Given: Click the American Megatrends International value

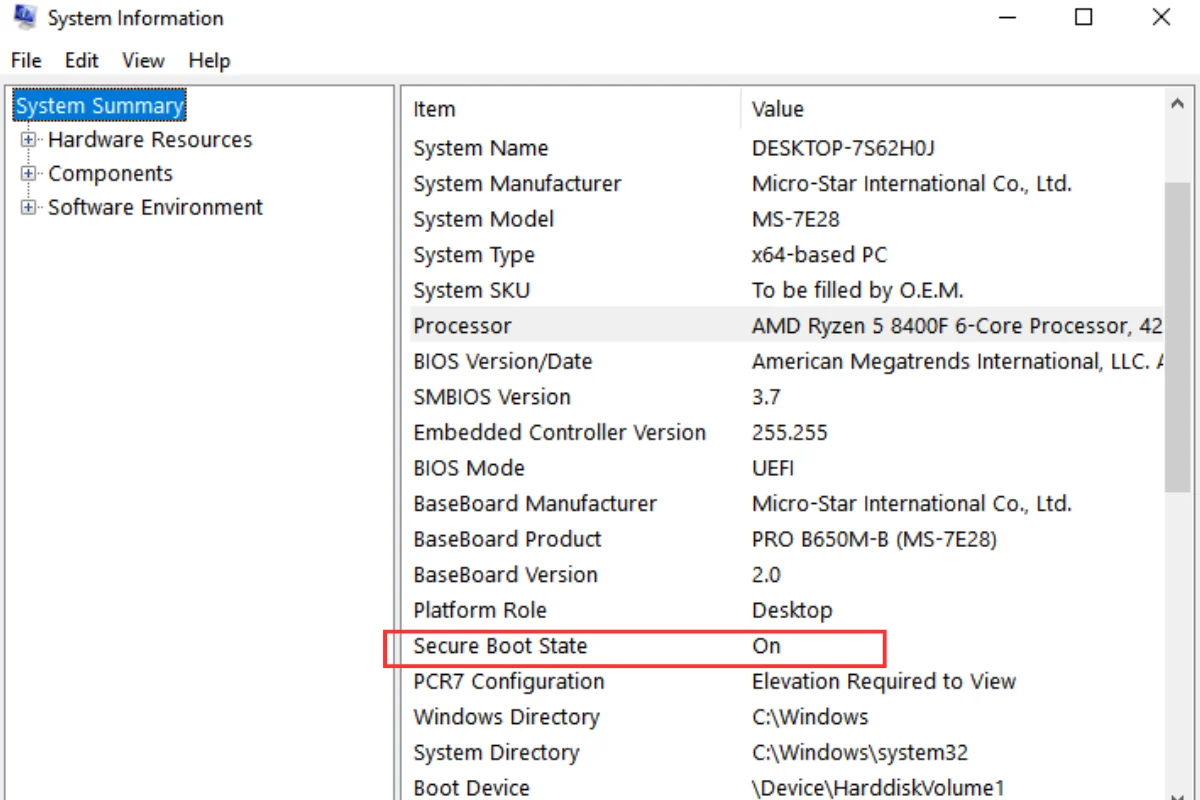Looking at the screenshot, I should tap(957, 361).
